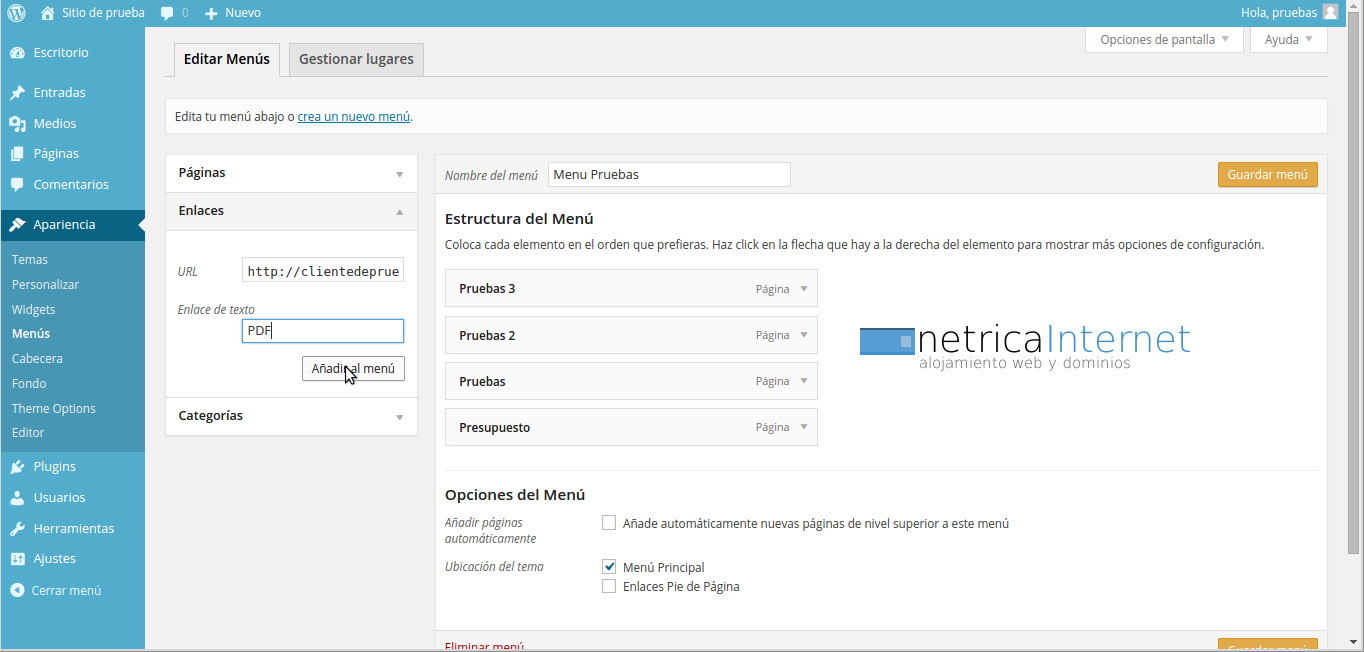Image resolution: width=1364 pixels, height=652 pixels.
Task: Go to Usuarios in the sidebar
Action: click(x=59, y=498)
